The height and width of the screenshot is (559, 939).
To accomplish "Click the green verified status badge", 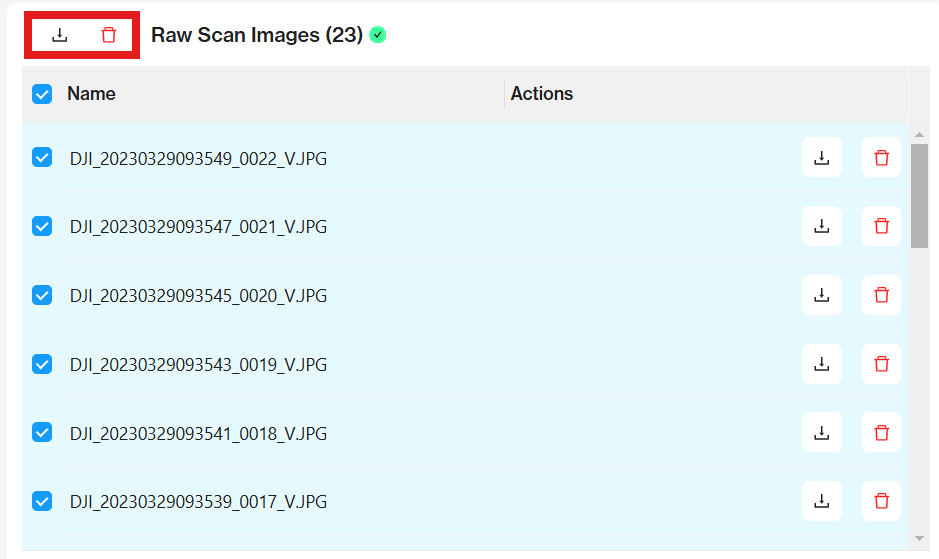I will (x=377, y=36).
